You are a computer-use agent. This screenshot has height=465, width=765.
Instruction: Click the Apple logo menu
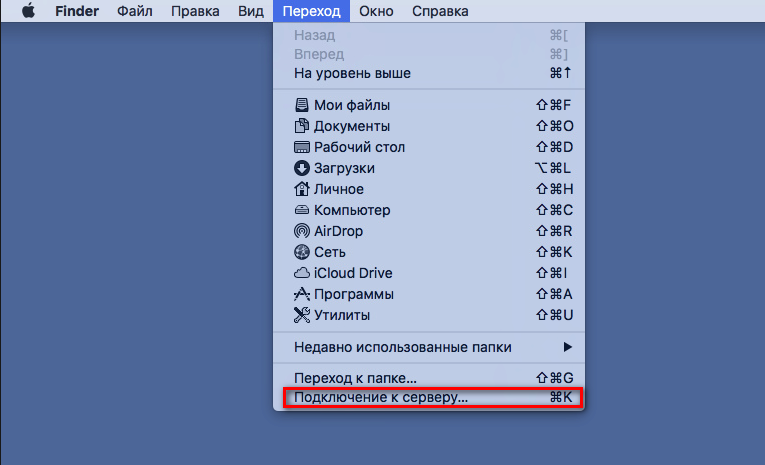point(29,11)
